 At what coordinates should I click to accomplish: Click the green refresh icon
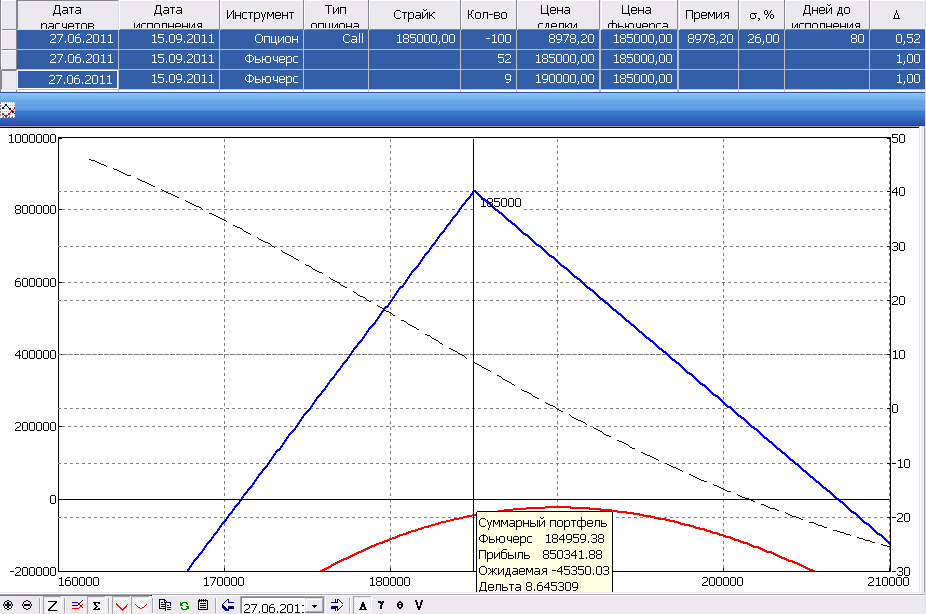pyautogui.click(x=184, y=605)
